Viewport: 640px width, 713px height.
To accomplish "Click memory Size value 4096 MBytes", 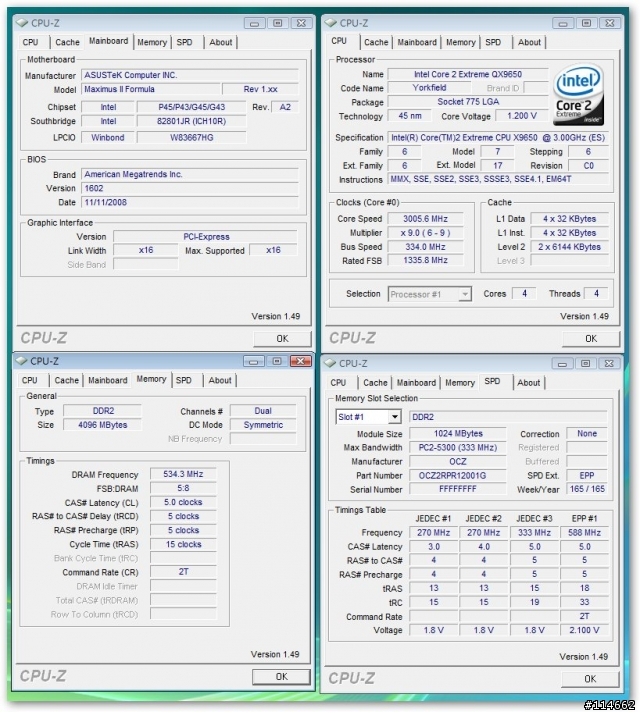I will (x=102, y=425).
